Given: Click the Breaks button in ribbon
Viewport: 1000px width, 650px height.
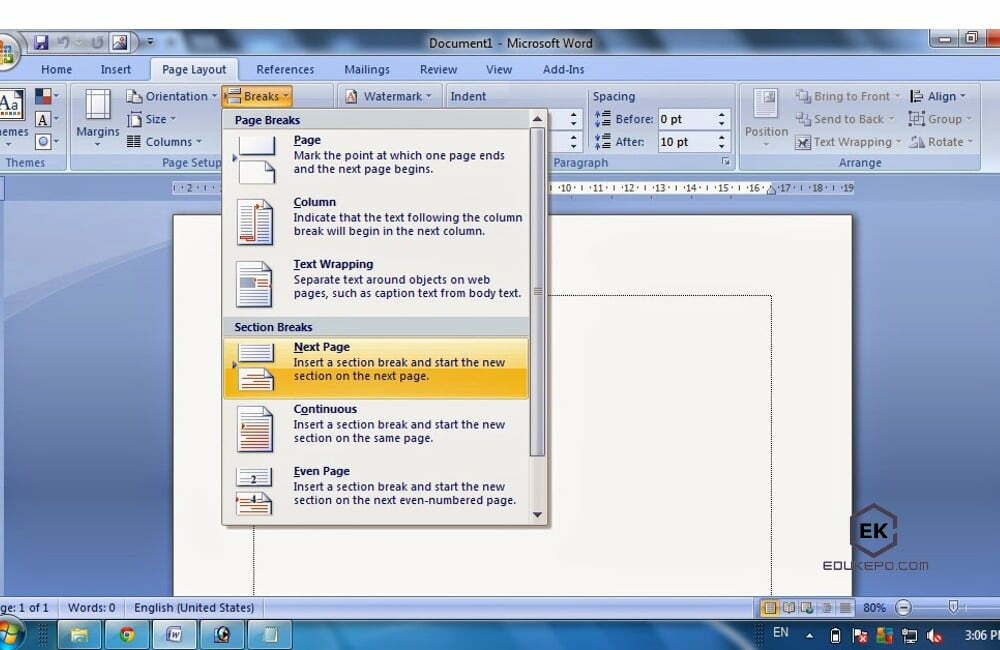Looking at the screenshot, I should coord(257,96).
